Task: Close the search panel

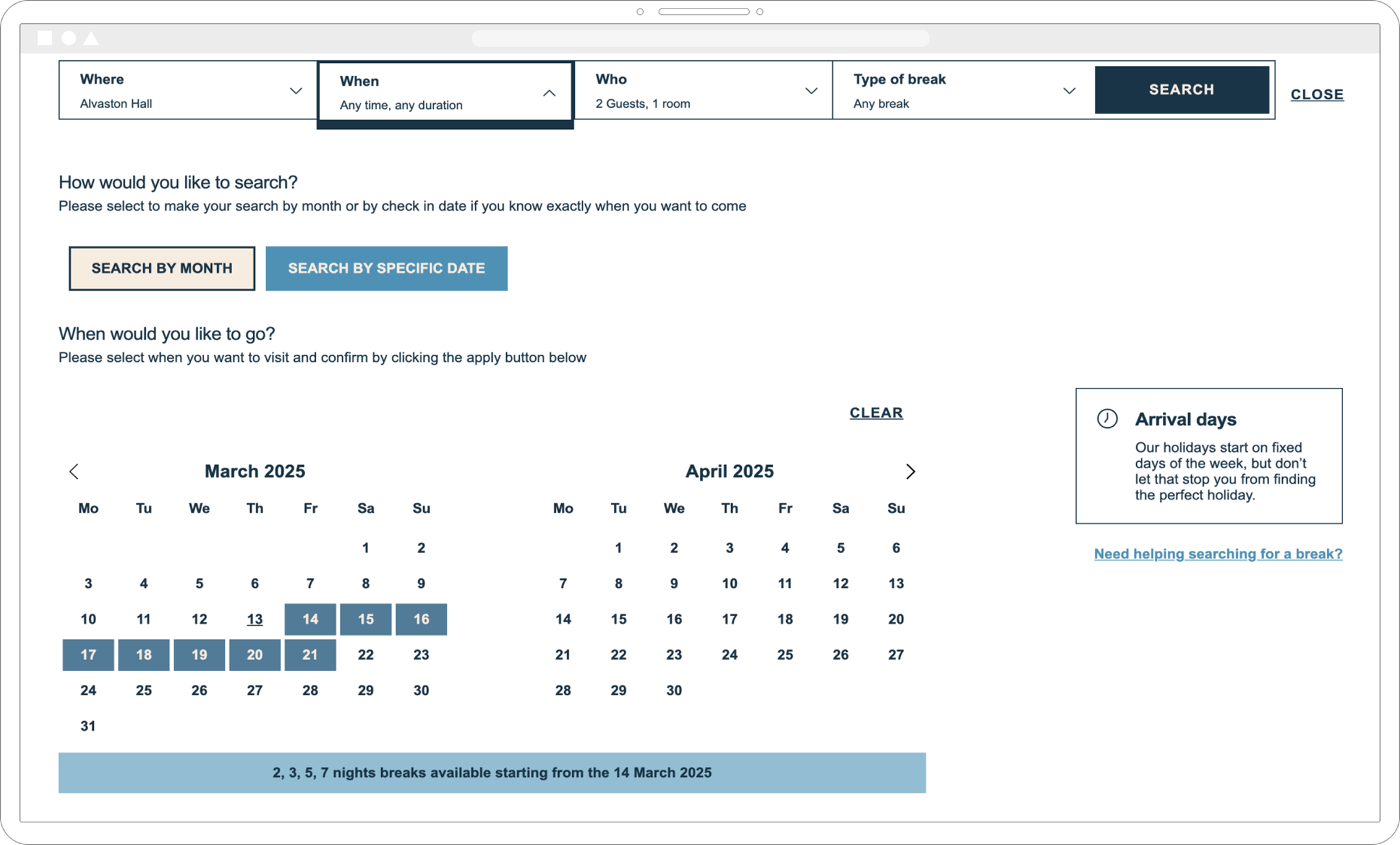Action: 1317,94
